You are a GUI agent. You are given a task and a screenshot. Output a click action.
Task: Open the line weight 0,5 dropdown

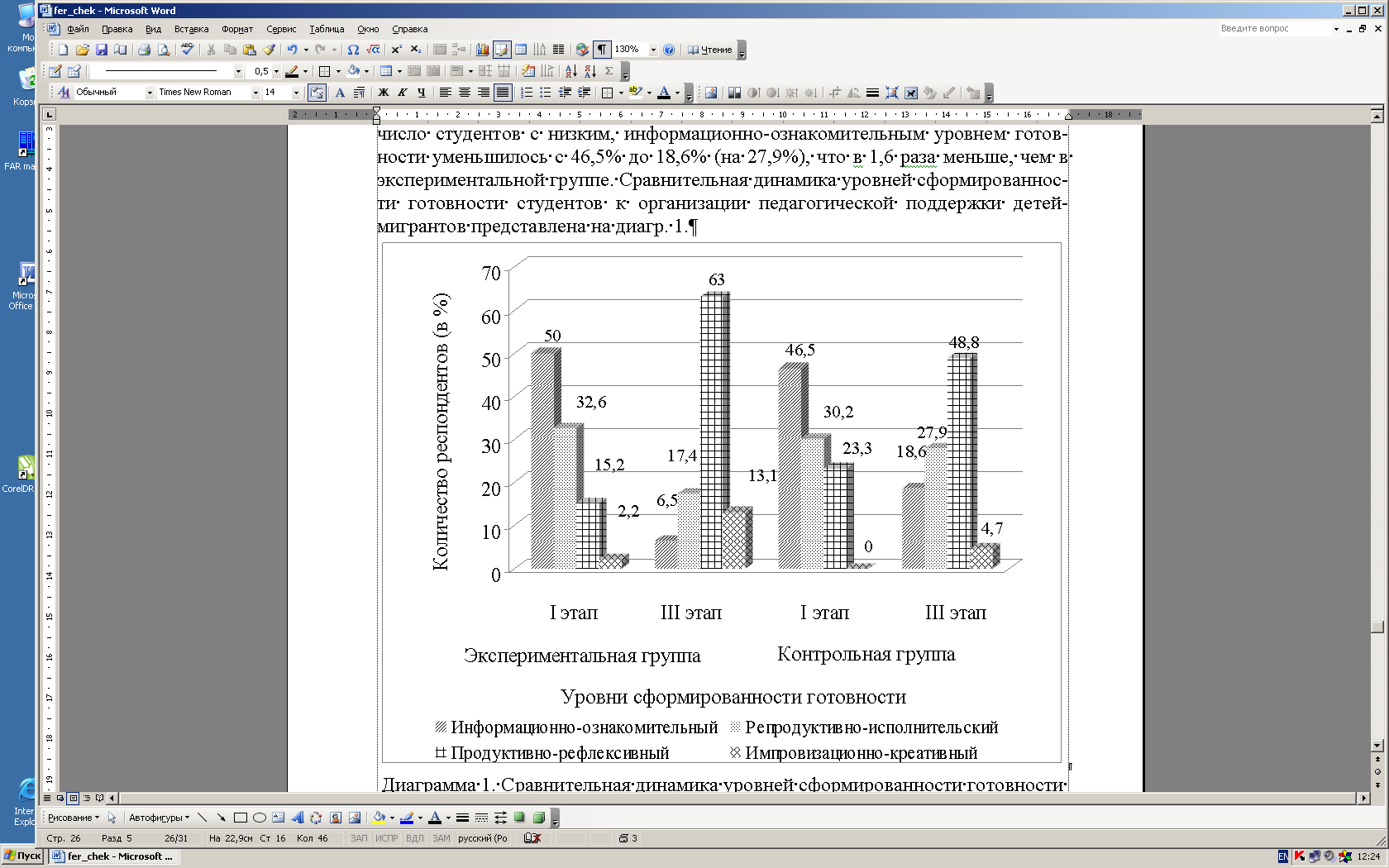point(276,71)
